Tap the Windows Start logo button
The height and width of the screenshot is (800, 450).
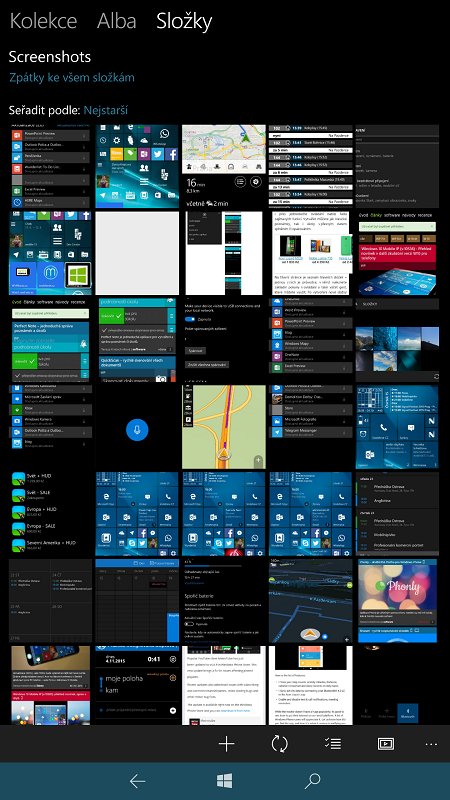[224, 781]
